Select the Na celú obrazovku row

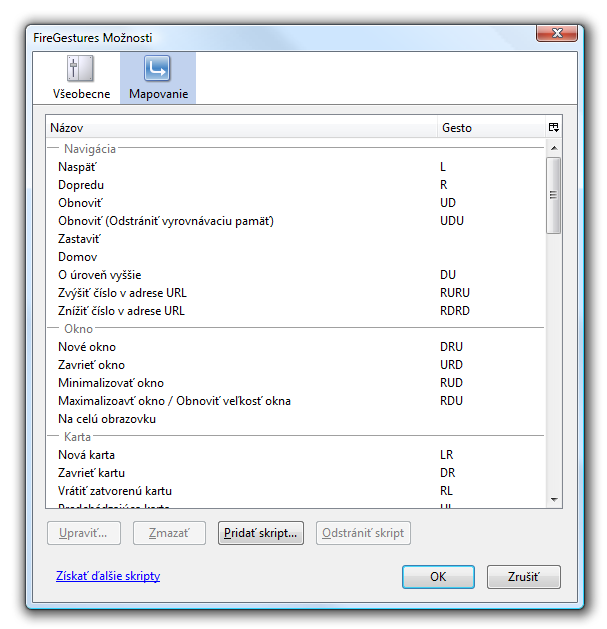pos(296,419)
